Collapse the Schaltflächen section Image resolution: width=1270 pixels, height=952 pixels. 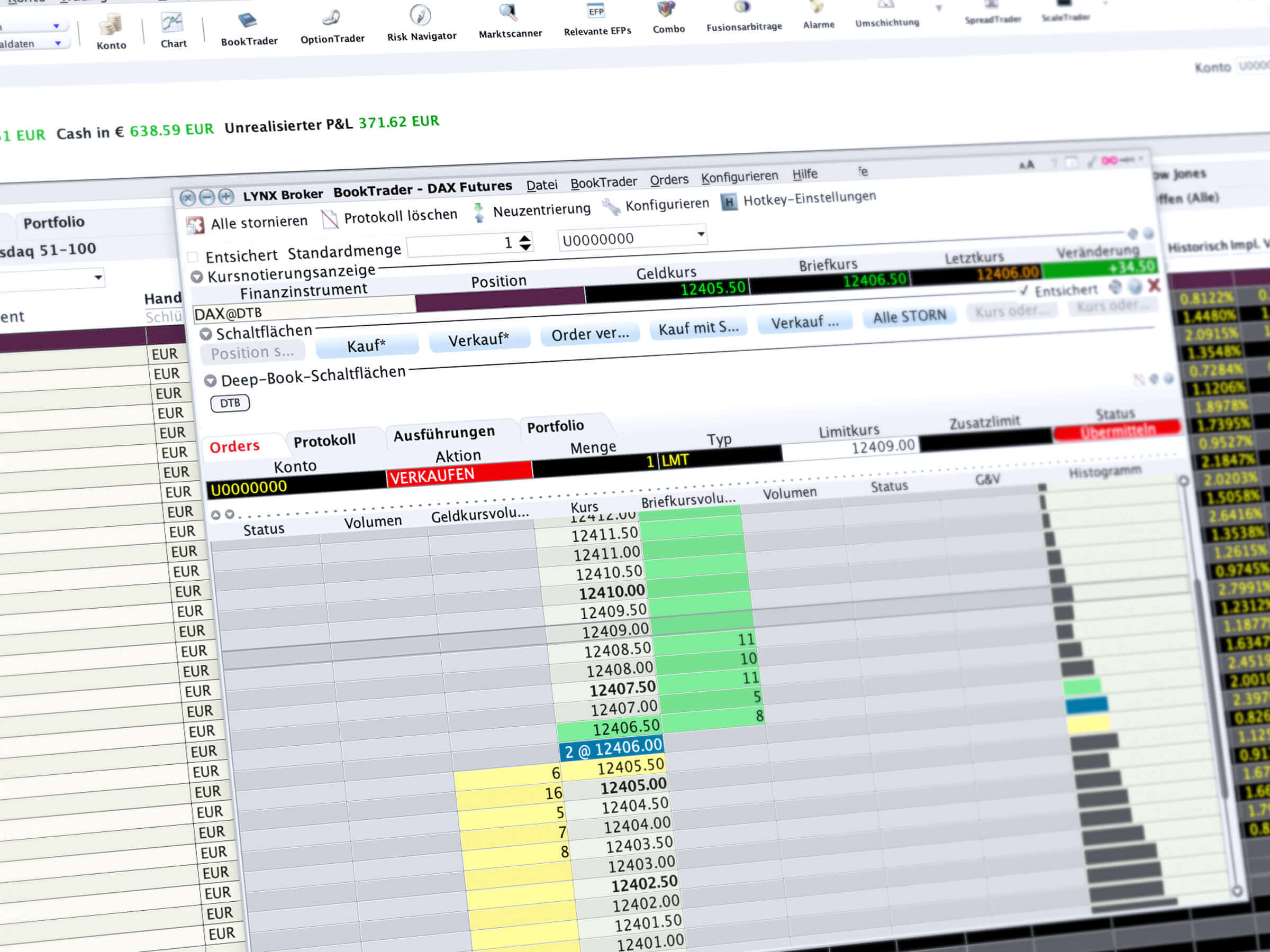tap(205, 334)
